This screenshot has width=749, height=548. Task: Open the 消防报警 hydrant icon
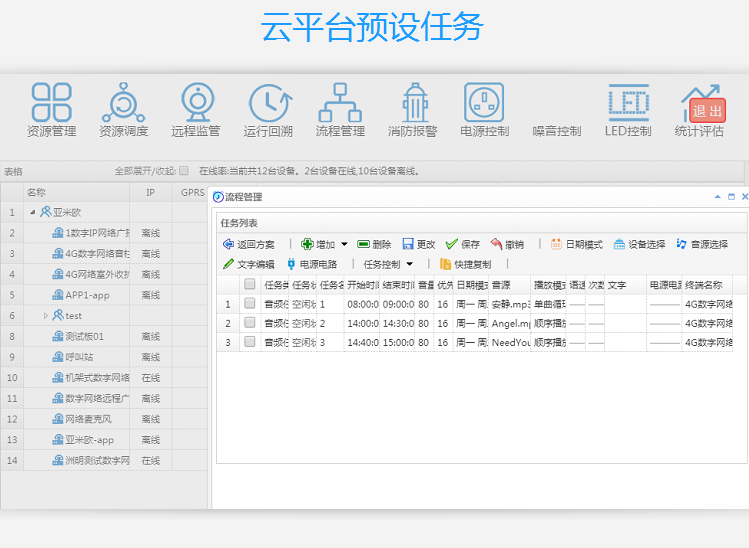[413, 102]
